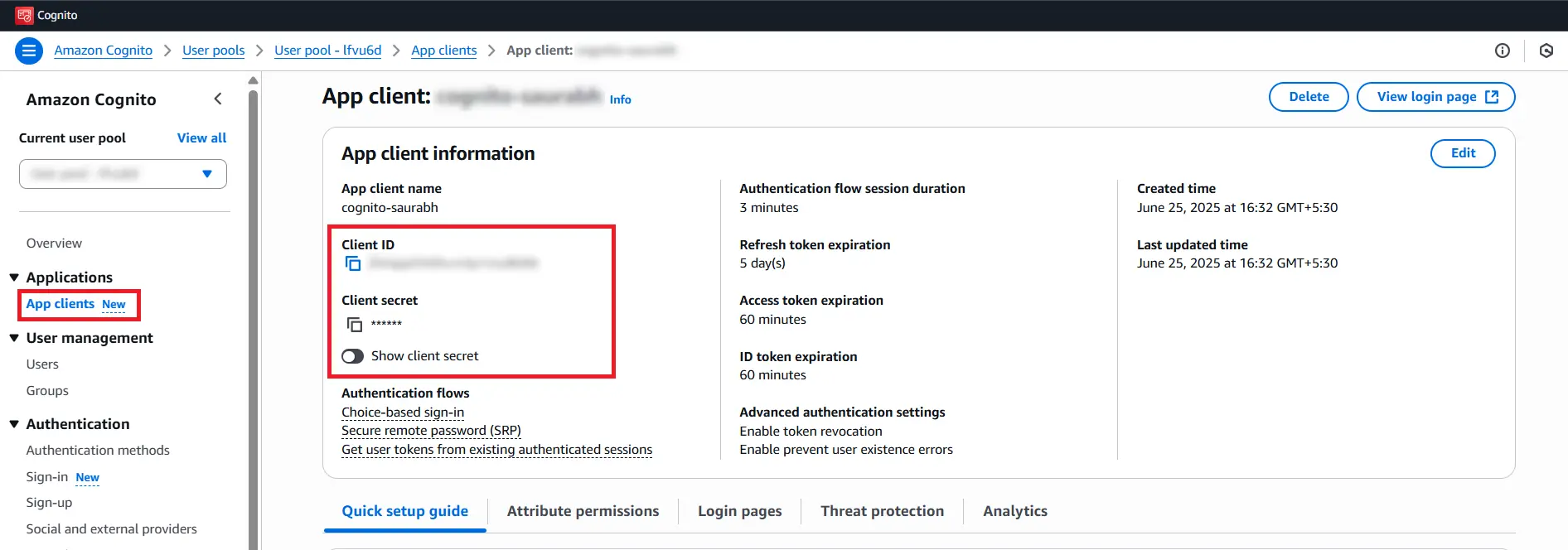Click the Last updated time date value
This screenshot has height=550, width=1568.
click(x=1237, y=263)
